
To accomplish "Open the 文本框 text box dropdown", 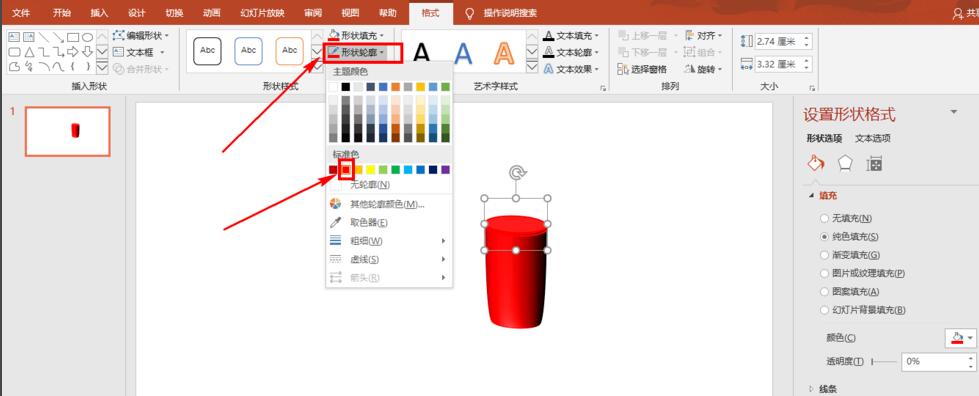I will coord(139,52).
